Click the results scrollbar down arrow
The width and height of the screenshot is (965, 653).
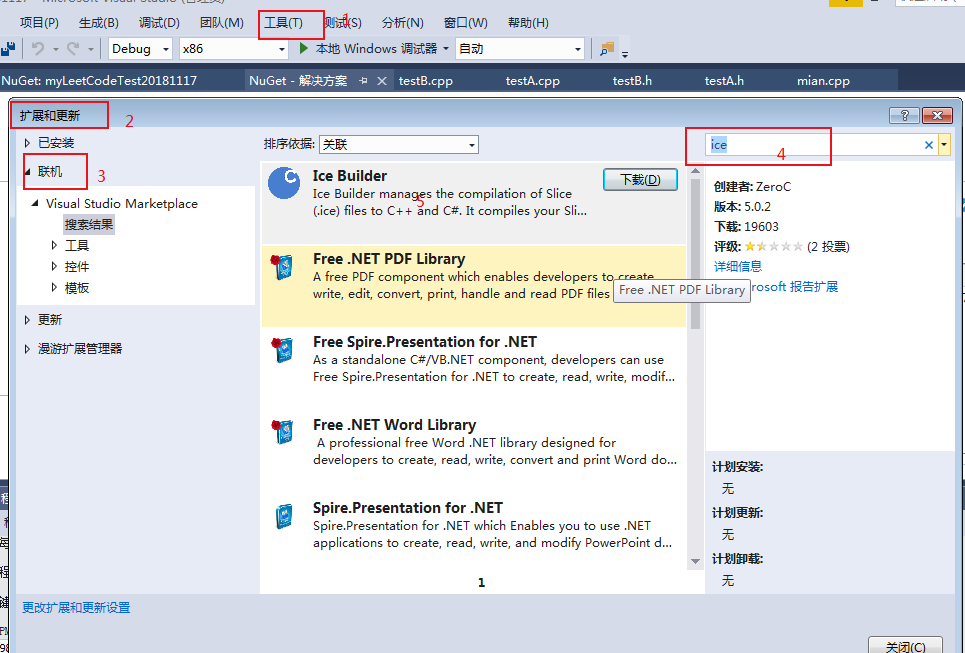[695, 561]
